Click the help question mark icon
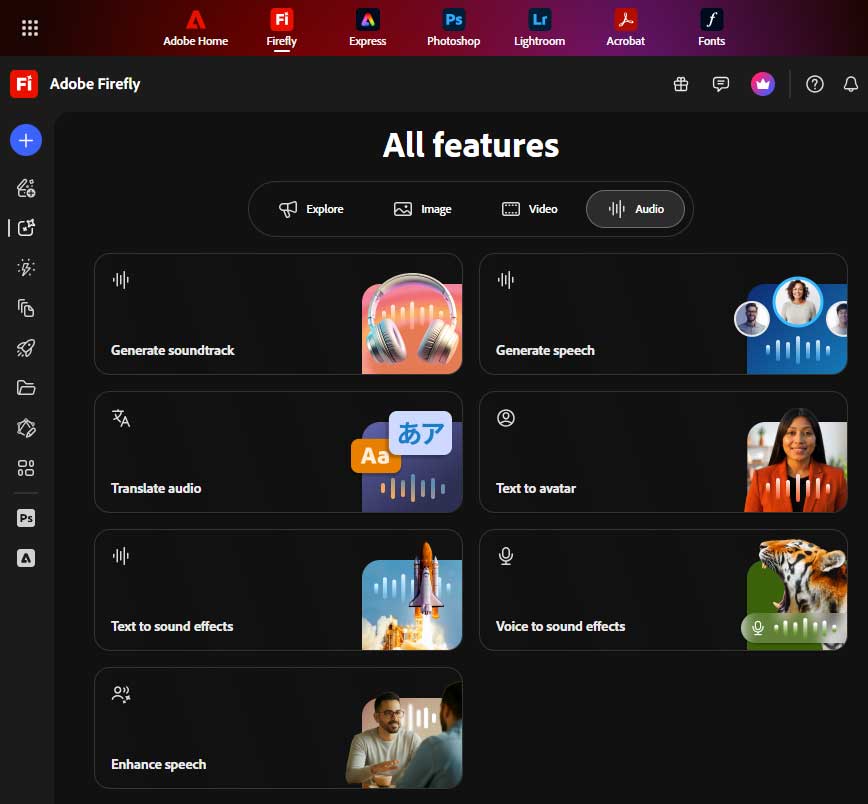 pos(815,84)
